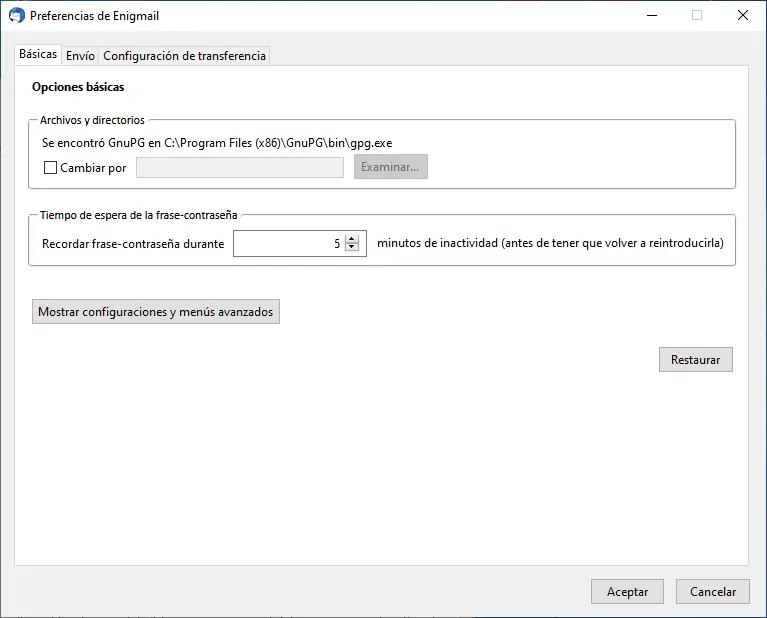
Task: Click the GnuPG path text field
Action: tap(239, 168)
